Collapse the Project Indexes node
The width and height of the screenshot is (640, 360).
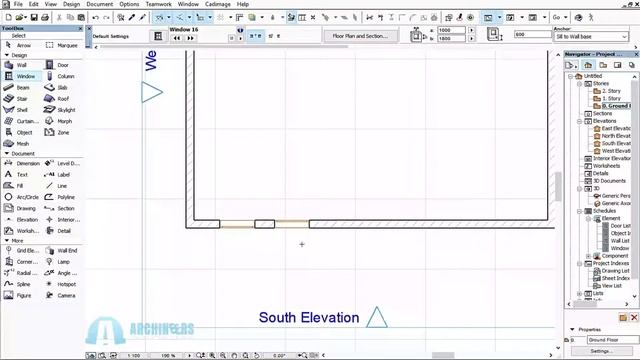click(x=579, y=264)
